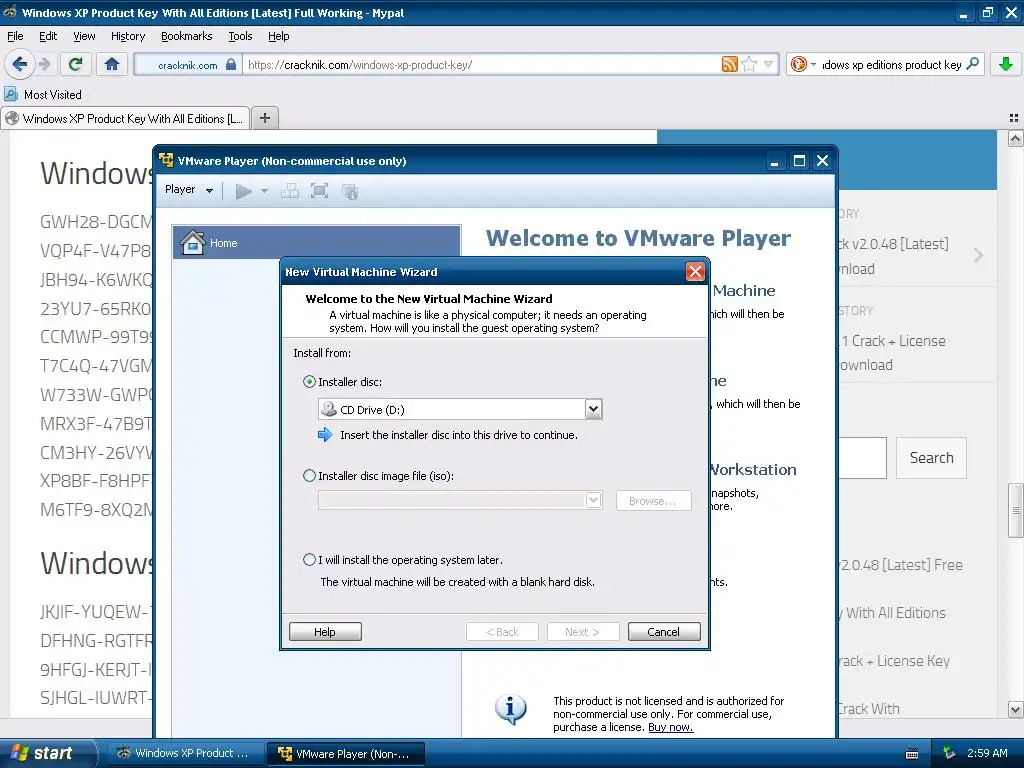Open the Bookmarks menu
This screenshot has height=768, width=1024.
click(187, 36)
